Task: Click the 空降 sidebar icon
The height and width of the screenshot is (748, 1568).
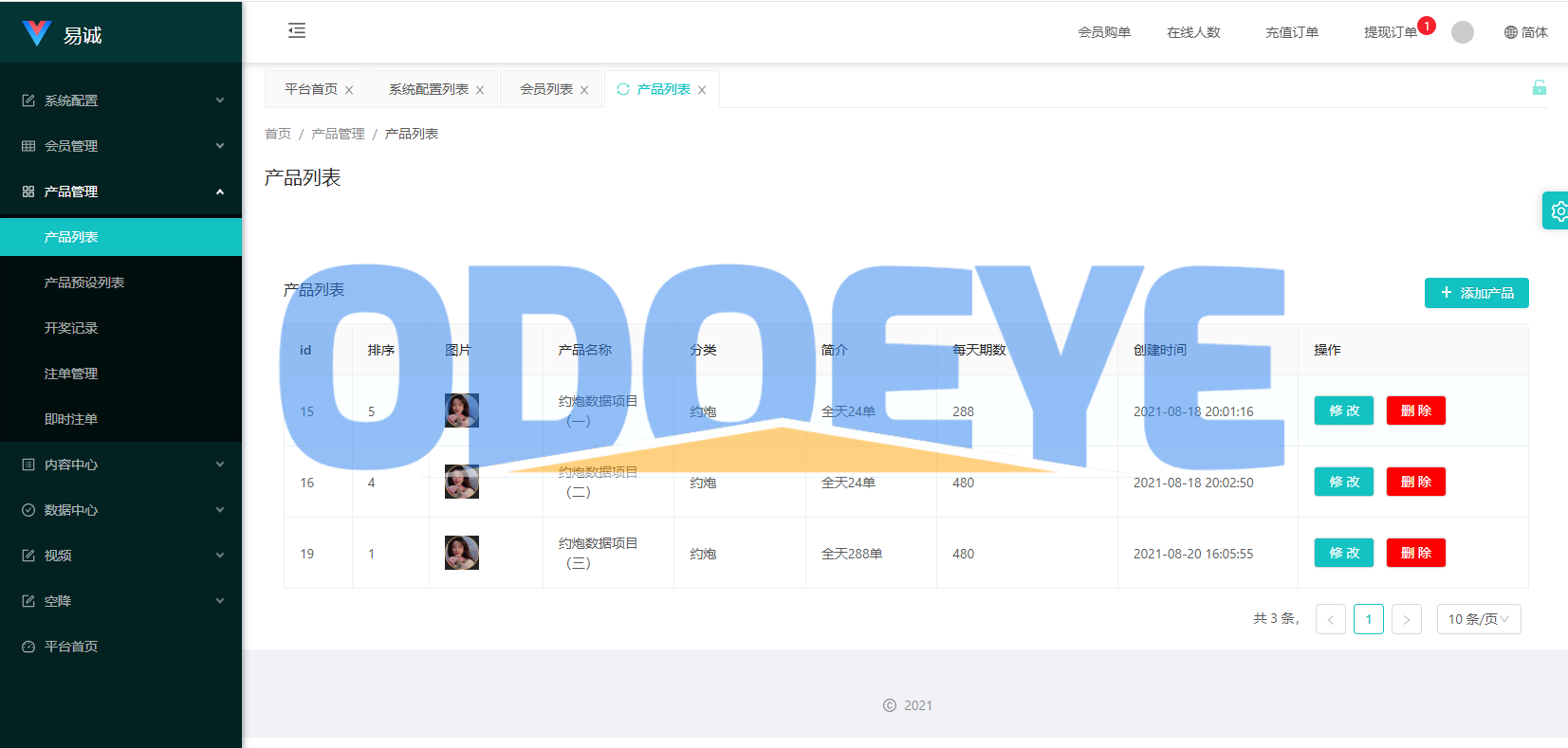Action: tap(28, 601)
